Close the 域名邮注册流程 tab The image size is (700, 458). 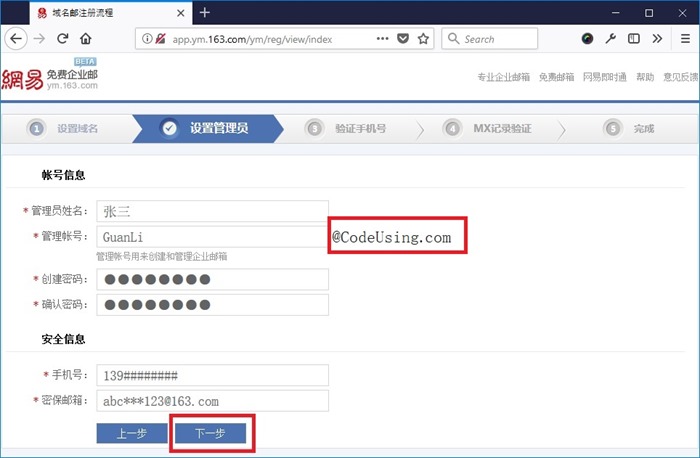[x=180, y=13]
